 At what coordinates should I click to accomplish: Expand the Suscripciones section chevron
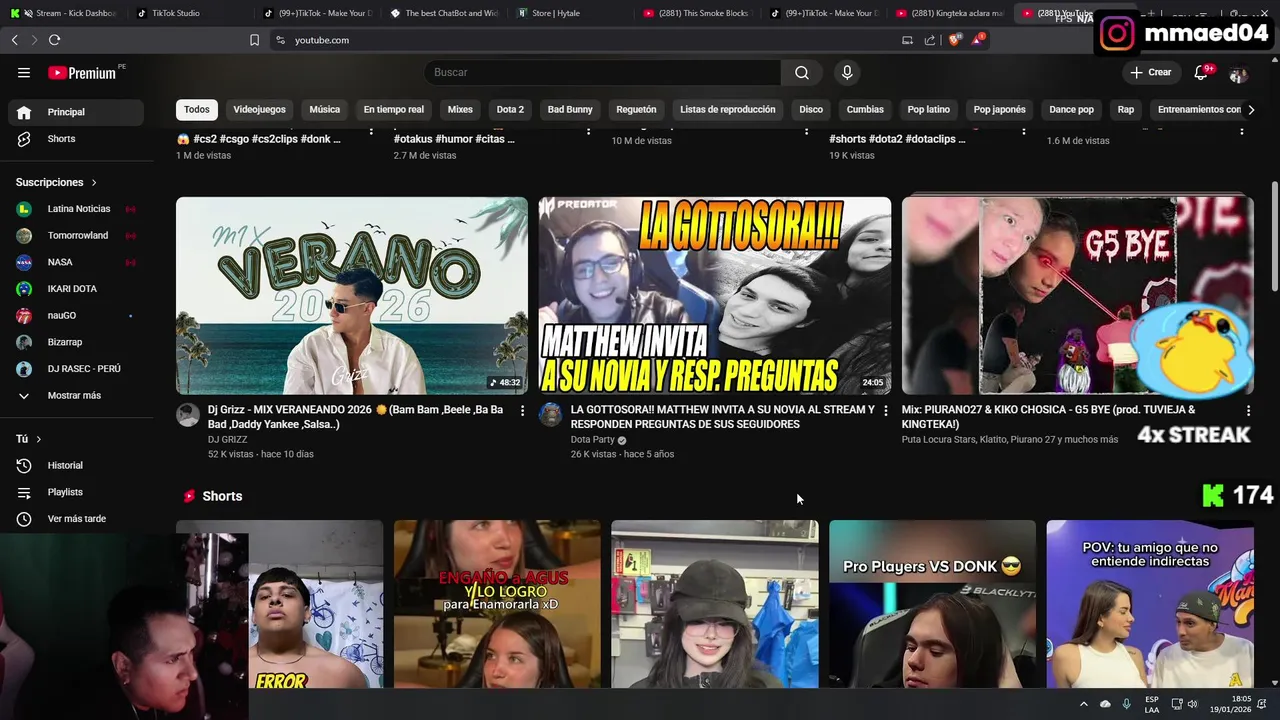point(94,183)
